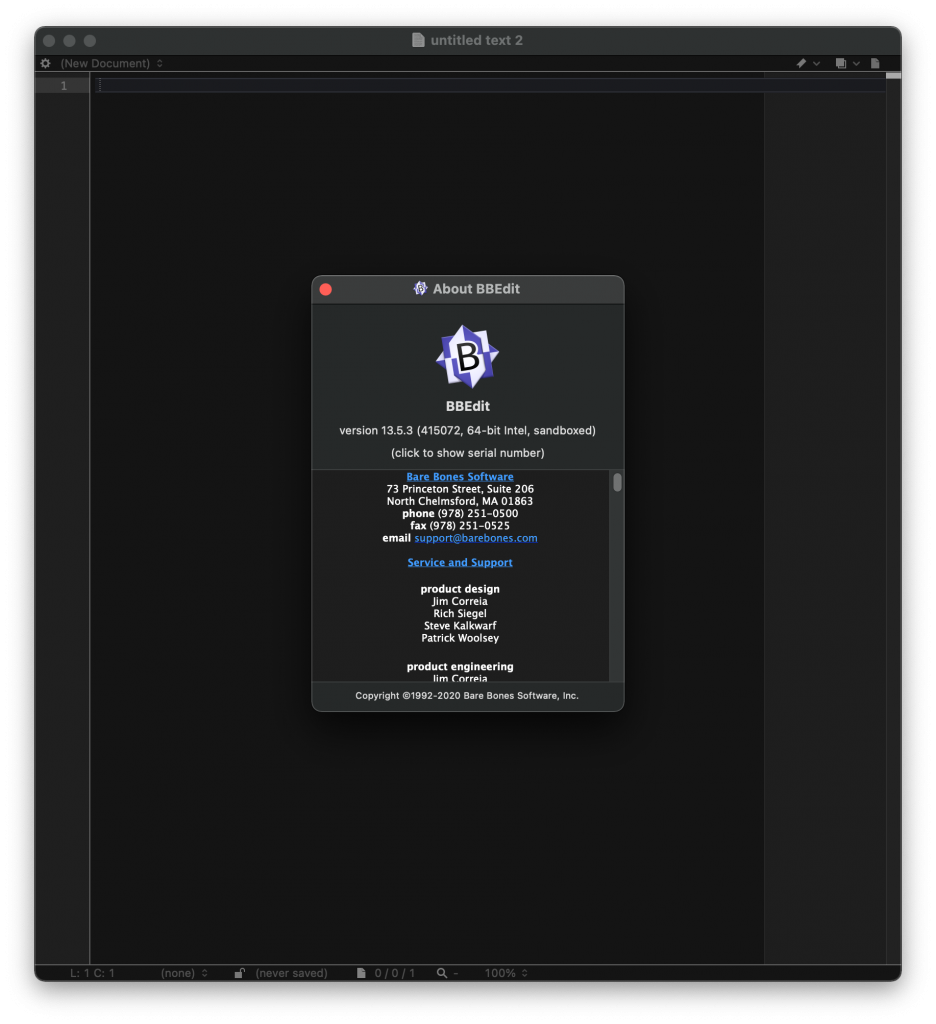Viewport: 936px width, 1024px height.
Task: Click the document proxy icon beside window title
Action: pos(418,40)
